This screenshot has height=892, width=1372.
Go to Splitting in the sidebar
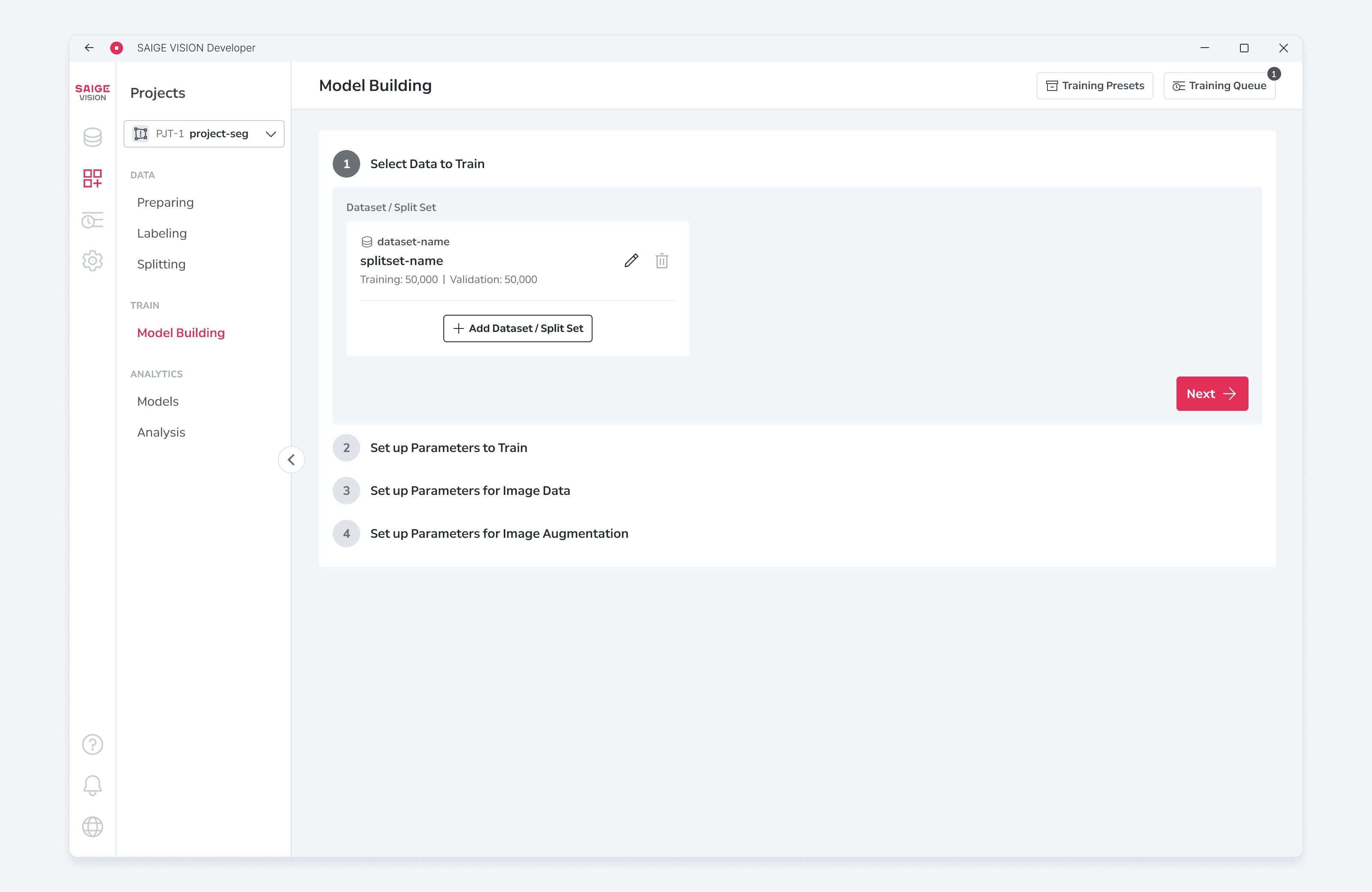point(161,264)
